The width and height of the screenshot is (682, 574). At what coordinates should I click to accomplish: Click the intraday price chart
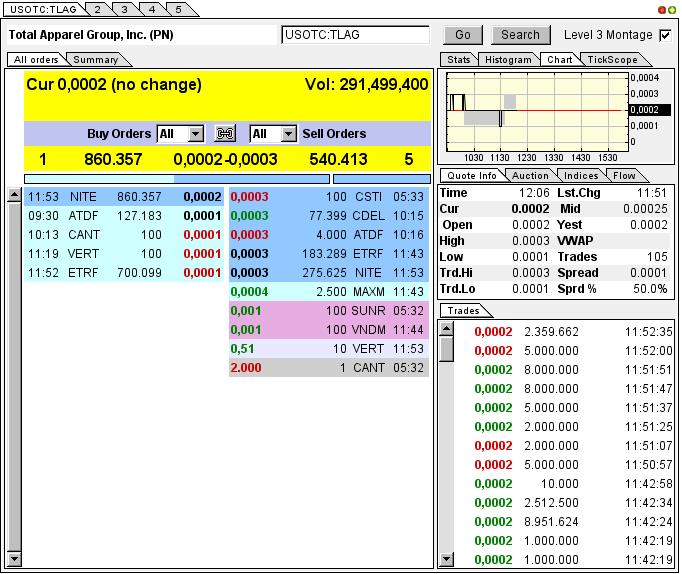[x=538, y=111]
